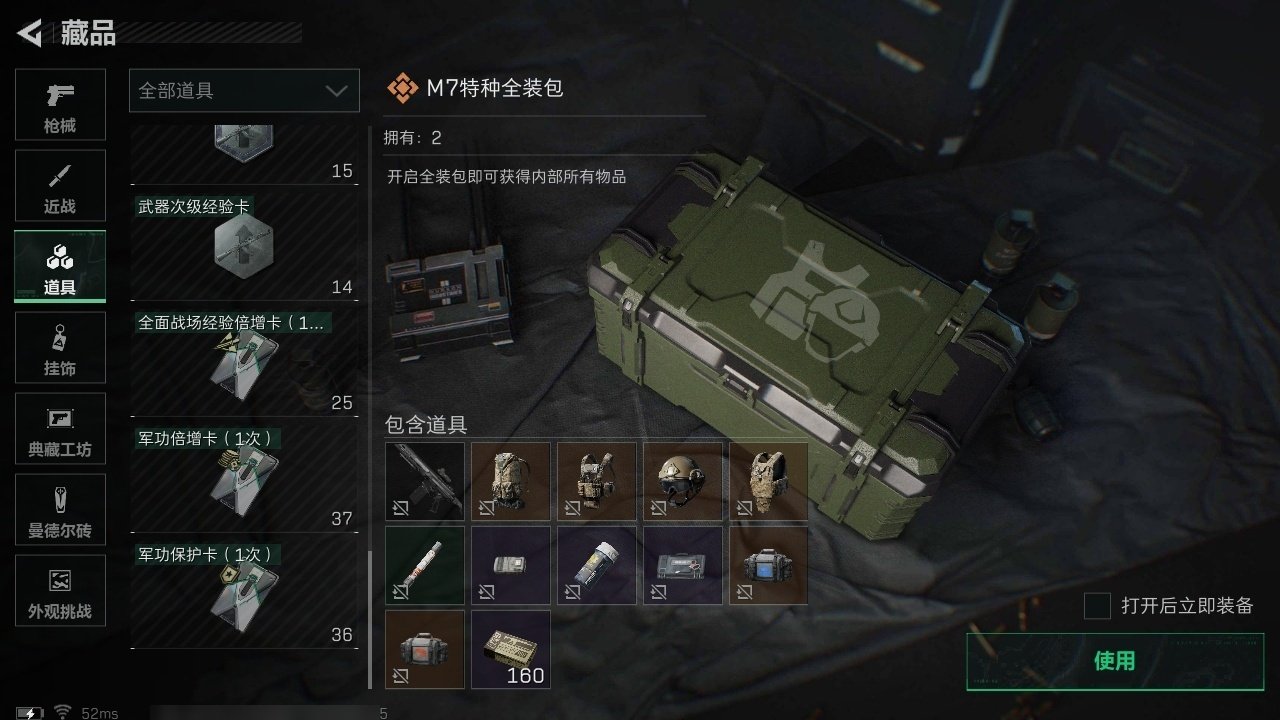Open the 典藏工坊 workshop category
1280x720 pixels.
pos(60,429)
